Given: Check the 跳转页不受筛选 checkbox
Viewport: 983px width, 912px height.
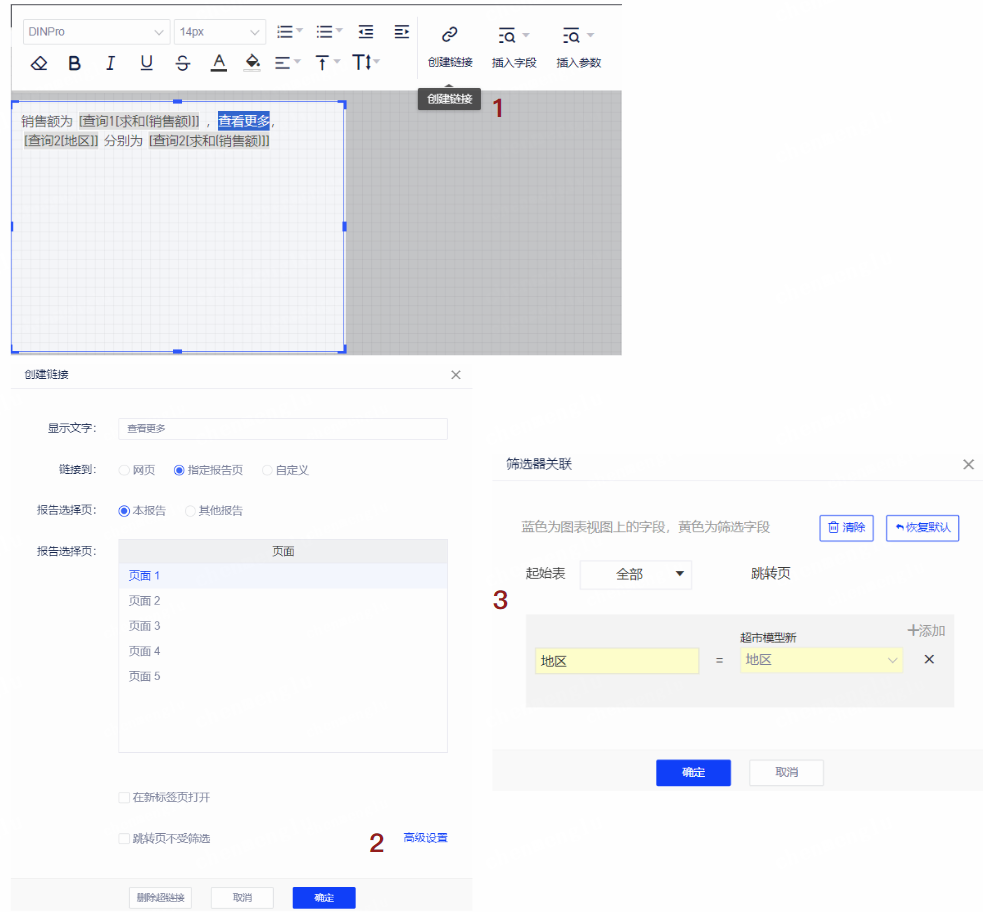Looking at the screenshot, I should click(124, 839).
